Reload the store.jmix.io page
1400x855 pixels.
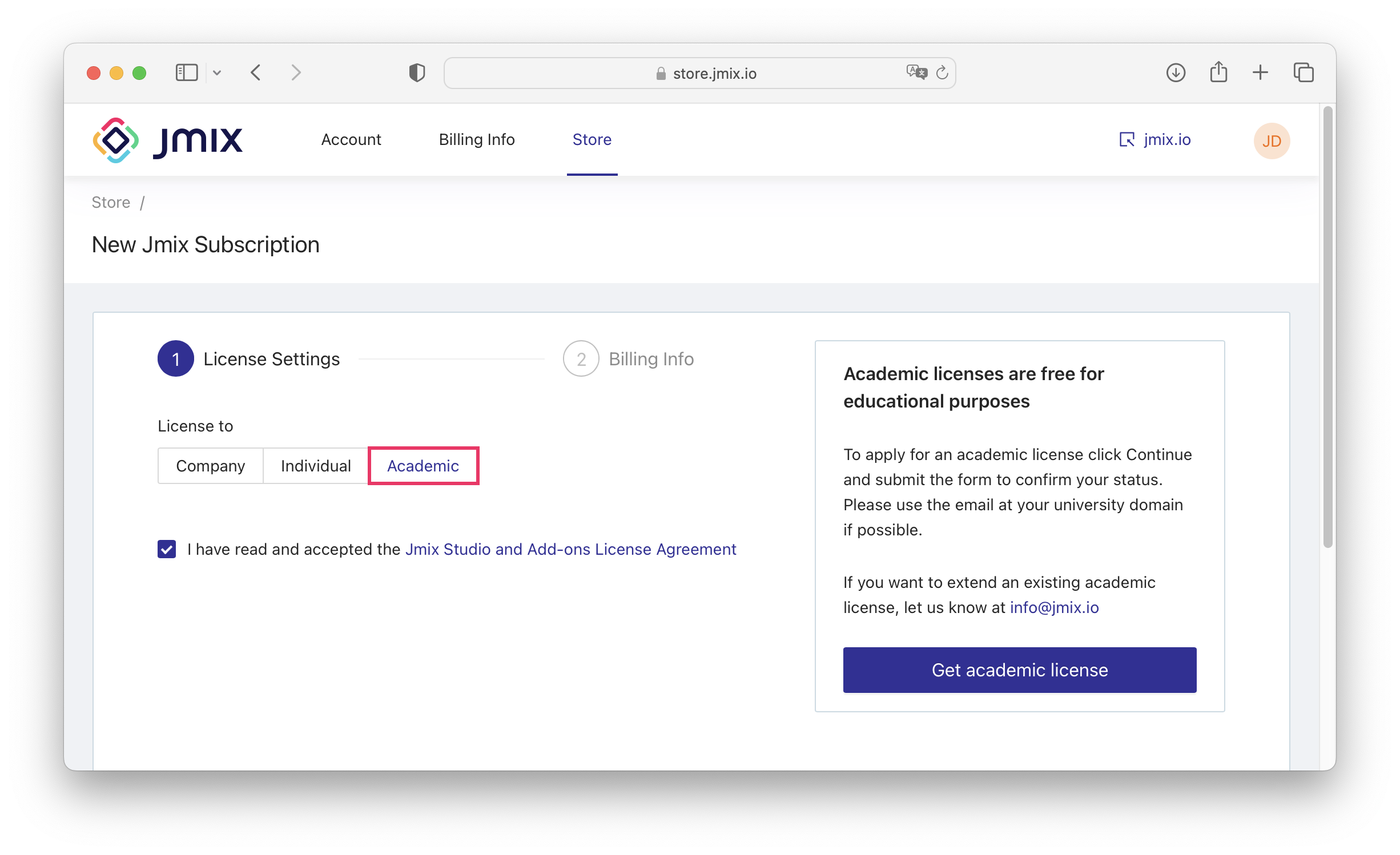point(942,72)
